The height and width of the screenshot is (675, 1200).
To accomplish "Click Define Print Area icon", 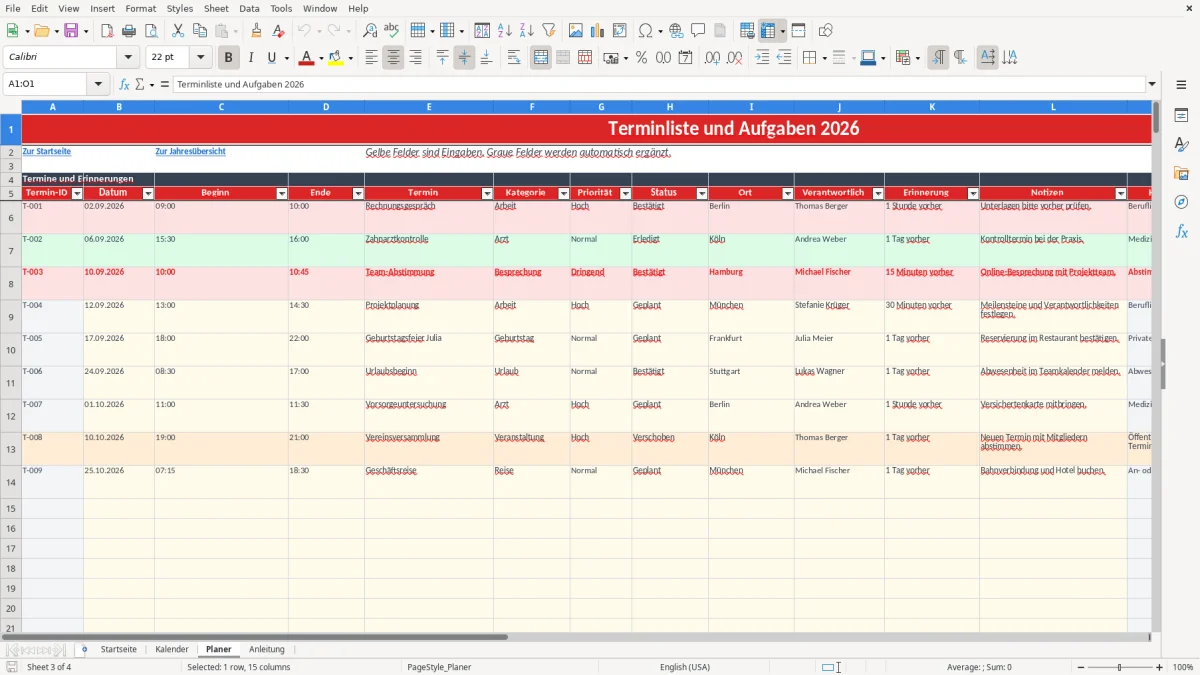I will point(747,31).
